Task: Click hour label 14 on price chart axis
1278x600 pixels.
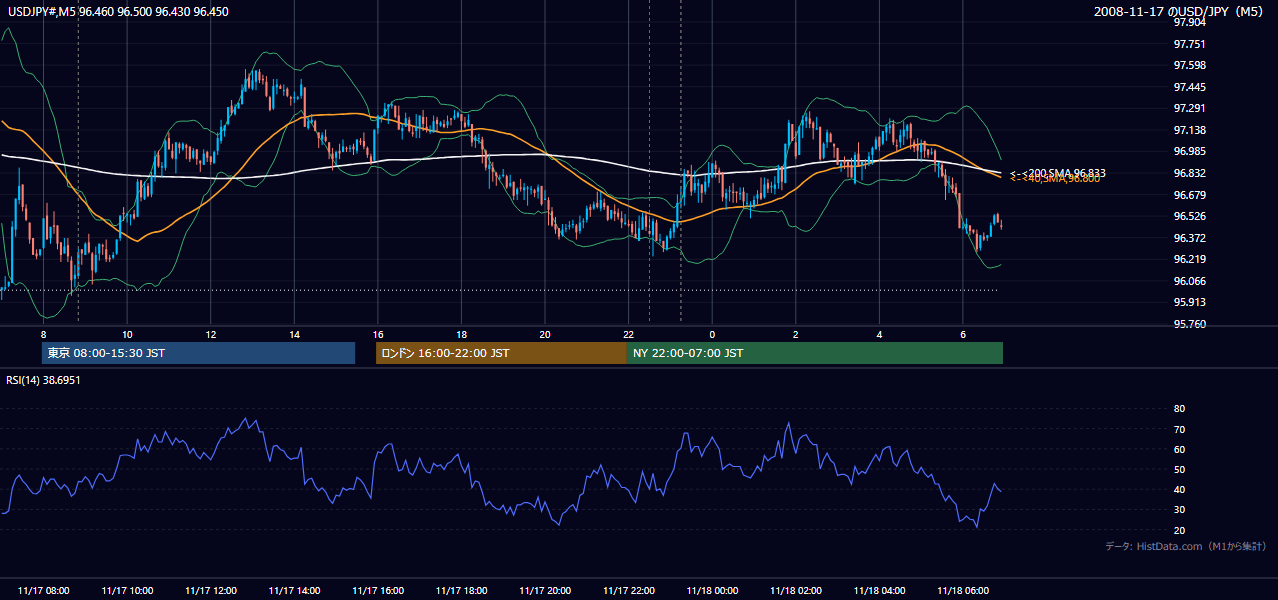Action: [294, 334]
